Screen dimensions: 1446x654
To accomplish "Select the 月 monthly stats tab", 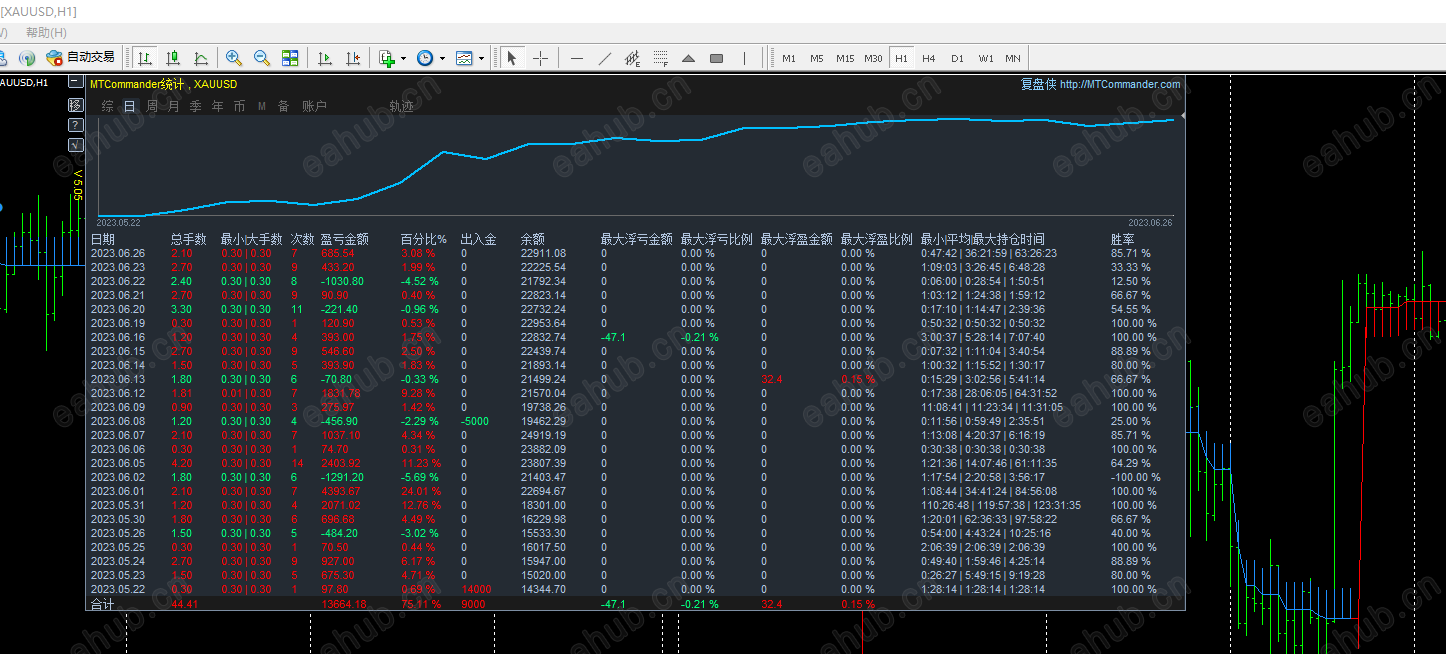I will [x=173, y=106].
